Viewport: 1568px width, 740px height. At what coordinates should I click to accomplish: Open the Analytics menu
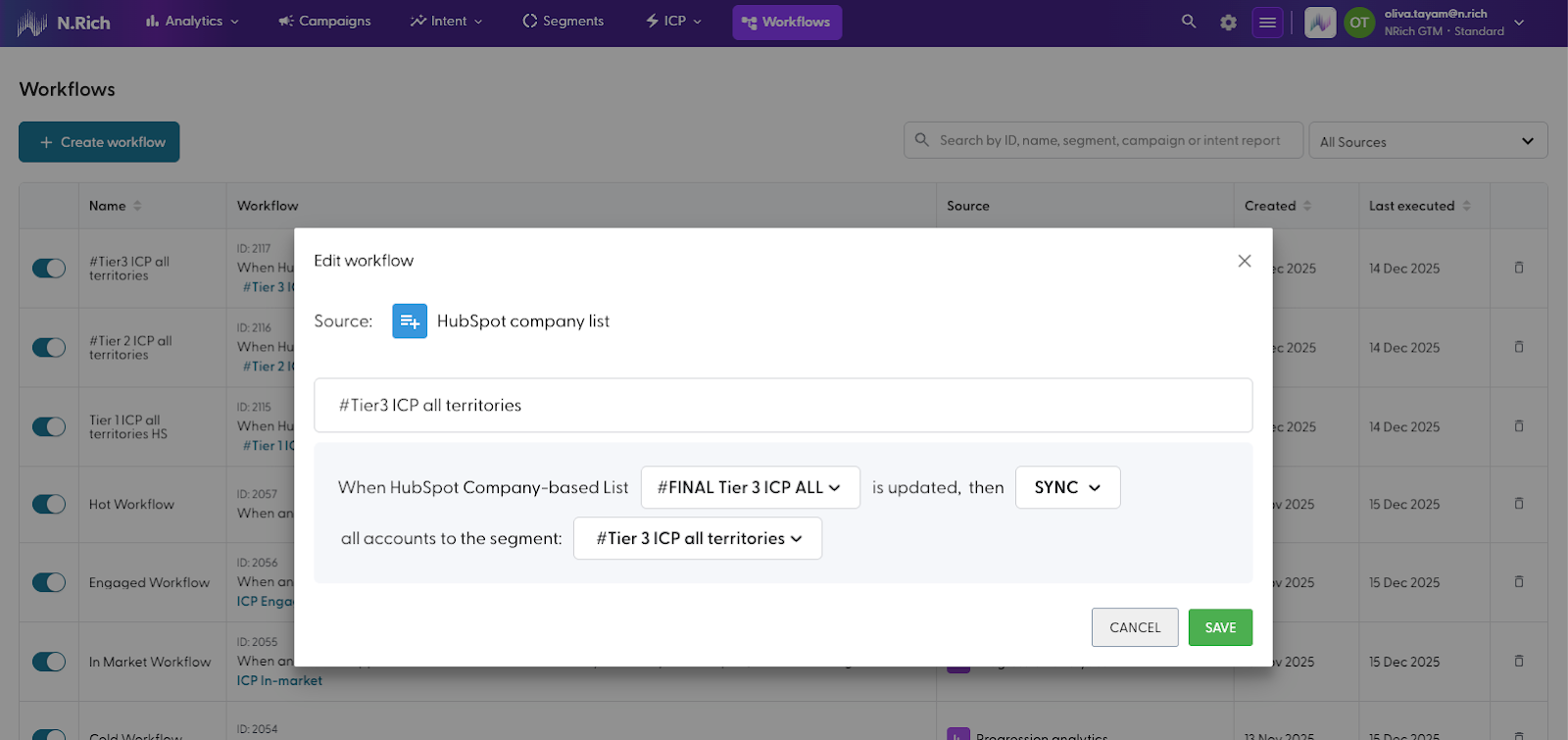tap(192, 22)
